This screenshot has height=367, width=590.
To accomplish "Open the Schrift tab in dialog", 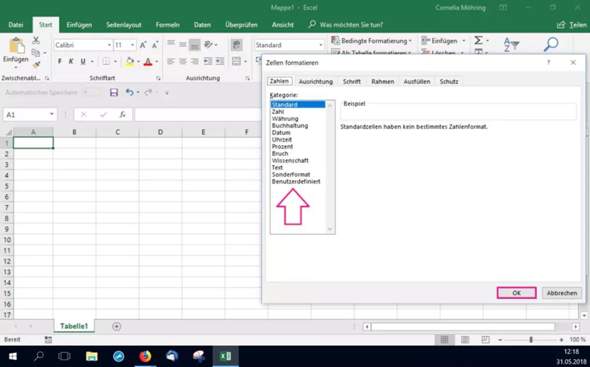I will coord(352,81).
